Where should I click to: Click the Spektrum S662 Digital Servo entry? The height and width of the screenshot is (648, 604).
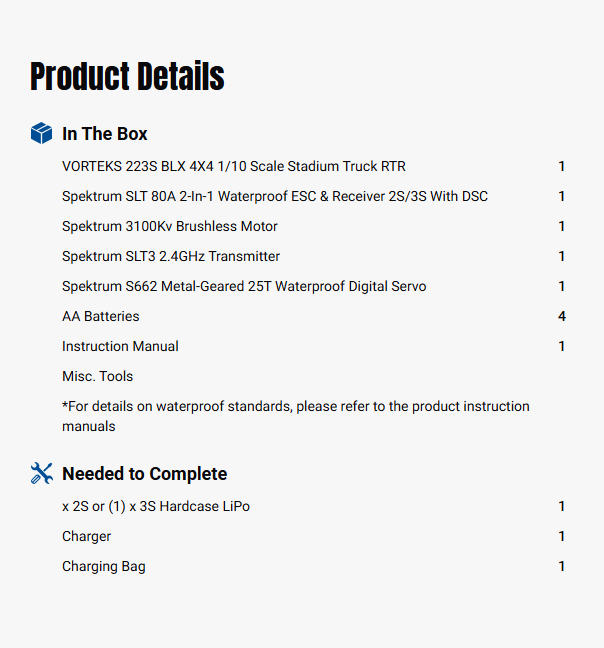[x=243, y=286]
